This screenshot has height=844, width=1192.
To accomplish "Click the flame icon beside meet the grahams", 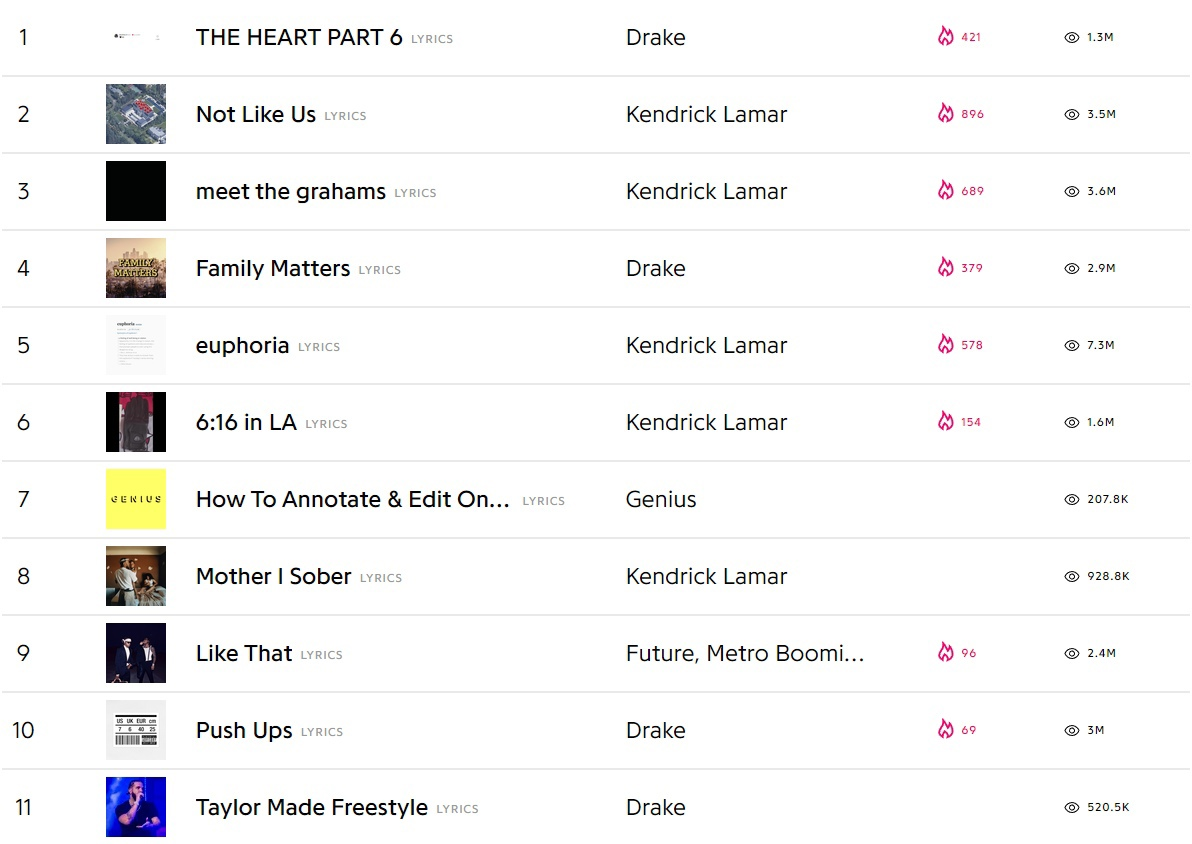I will [x=945, y=191].
